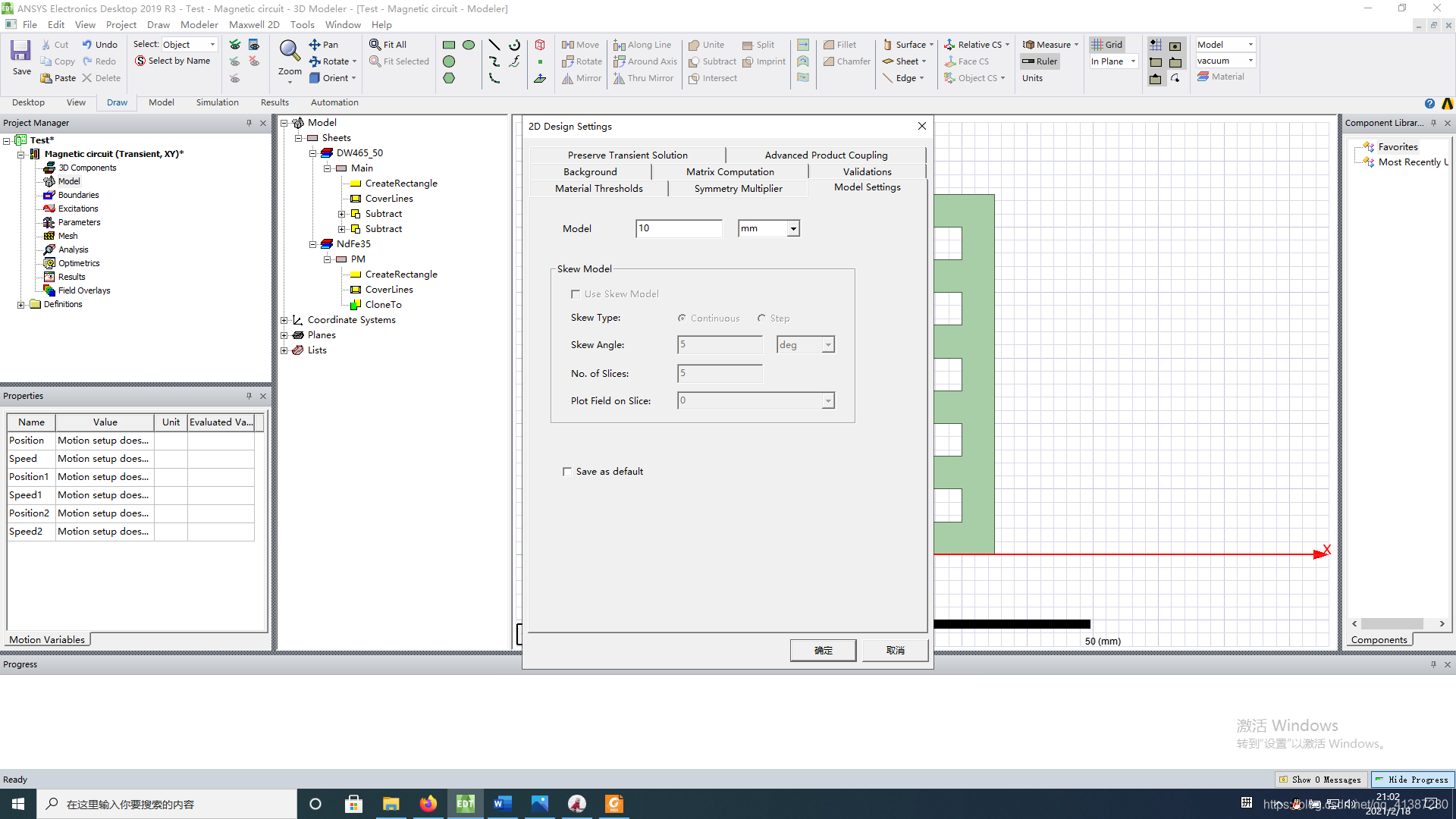Click the Save icon in the ribbon
This screenshot has height=819, width=1456.
(x=20, y=52)
